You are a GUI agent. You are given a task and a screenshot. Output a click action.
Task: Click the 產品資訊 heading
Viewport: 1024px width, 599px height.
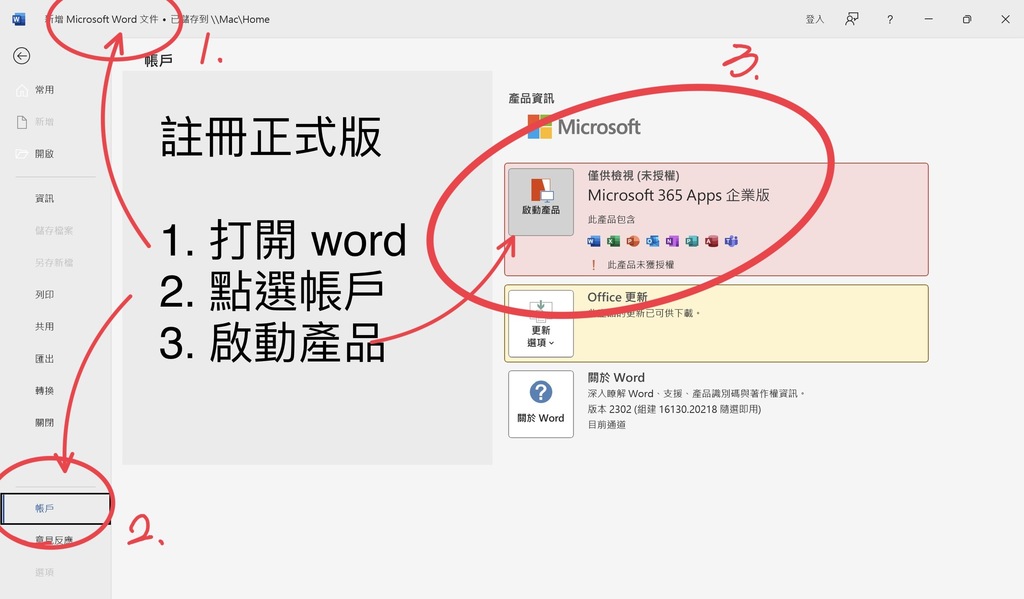531,99
